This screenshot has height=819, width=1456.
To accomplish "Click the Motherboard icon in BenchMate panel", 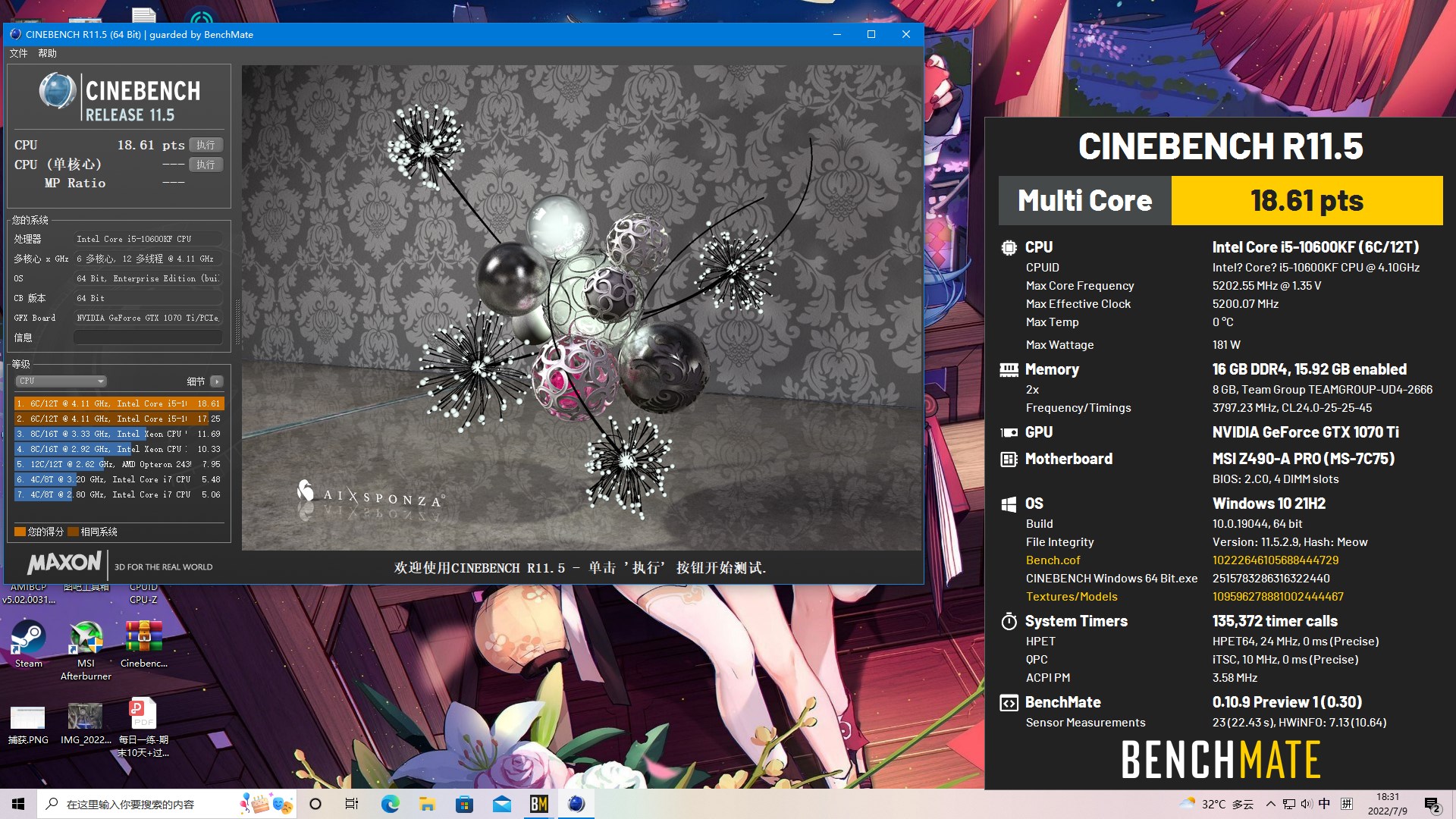I will (1009, 459).
